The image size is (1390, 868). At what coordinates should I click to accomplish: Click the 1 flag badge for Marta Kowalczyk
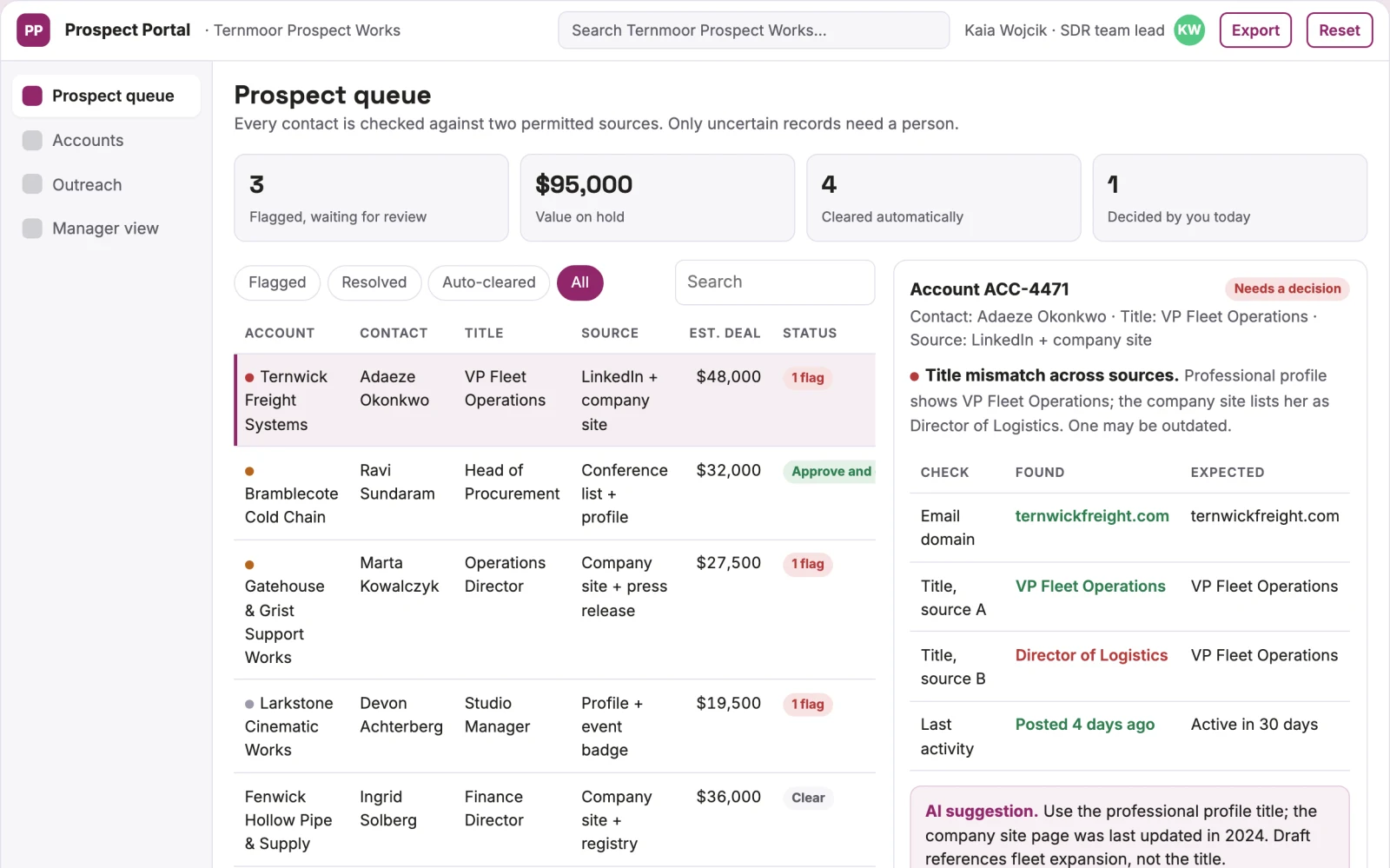(808, 564)
